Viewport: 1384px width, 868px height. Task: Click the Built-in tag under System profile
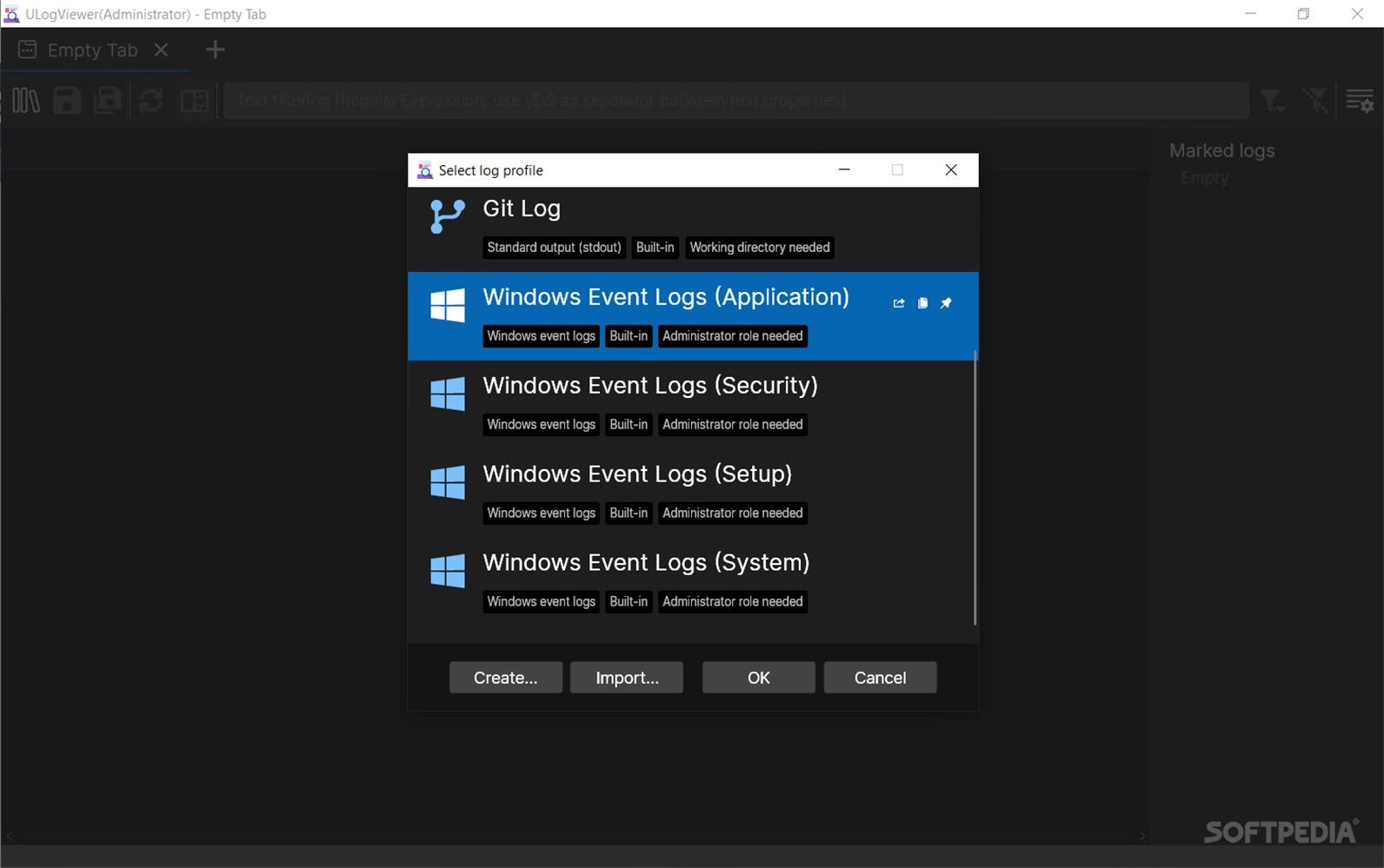tap(629, 602)
